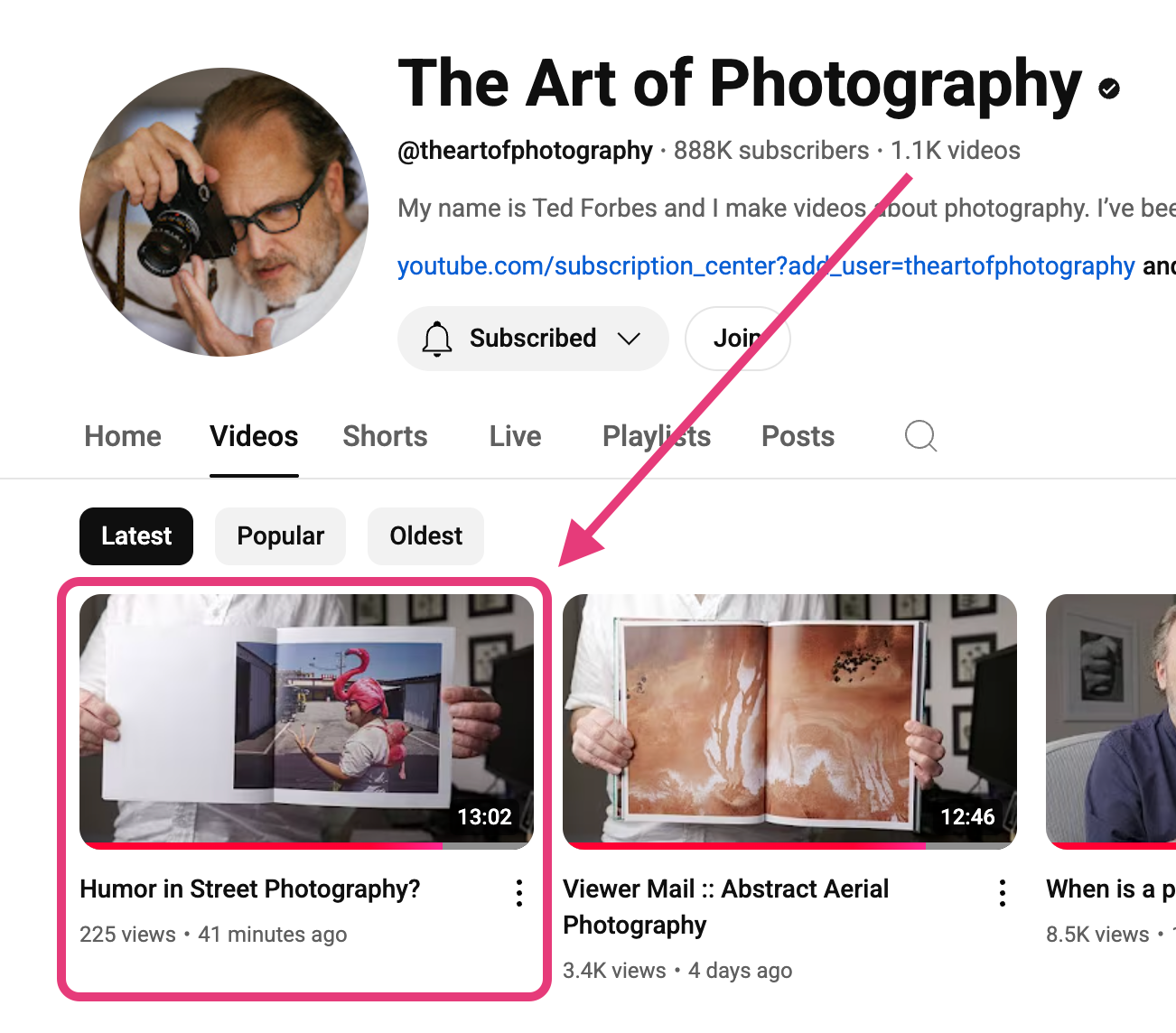Select the Oldest sort chip

(425, 536)
